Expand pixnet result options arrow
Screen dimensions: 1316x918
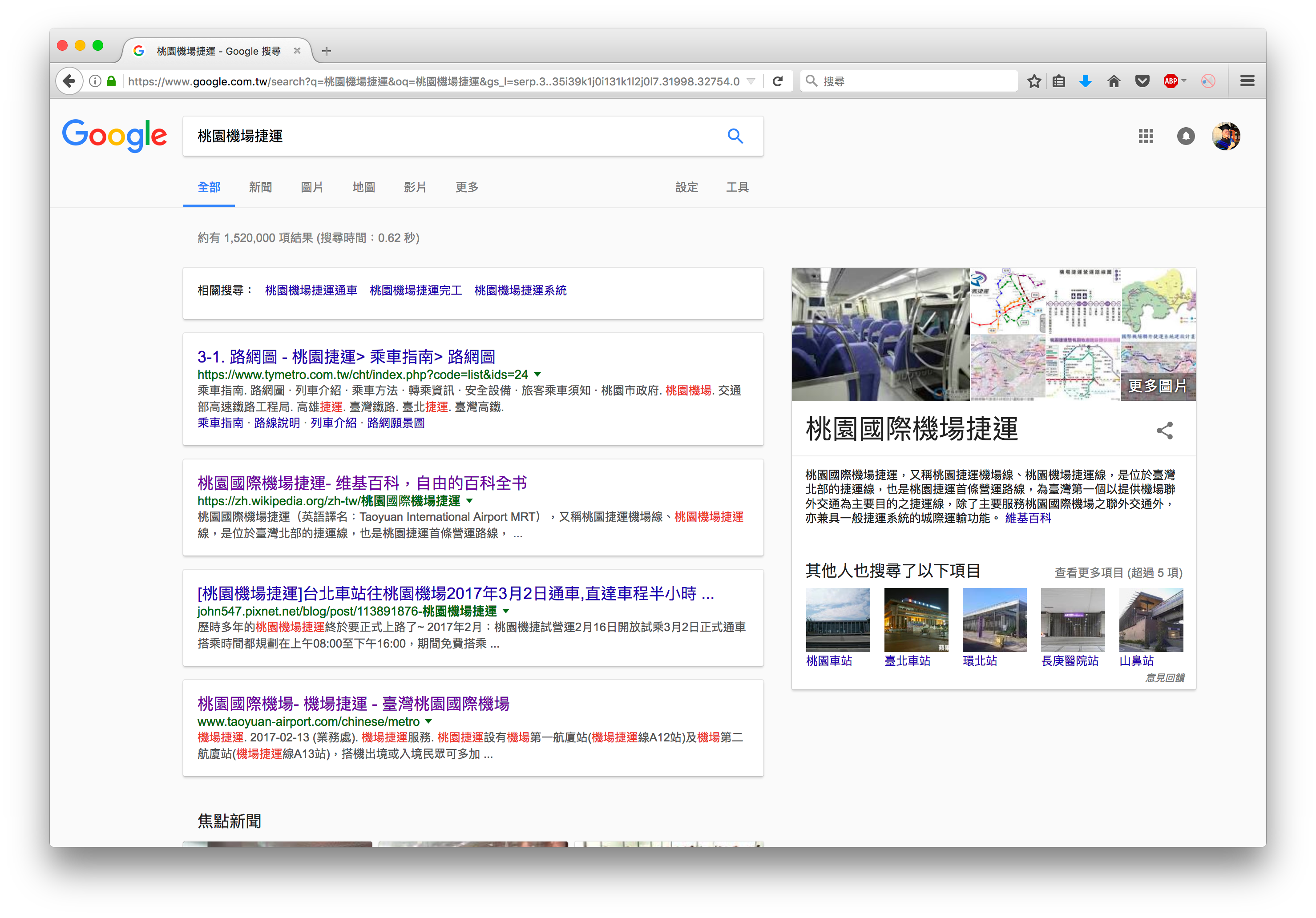click(x=505, y=612)
